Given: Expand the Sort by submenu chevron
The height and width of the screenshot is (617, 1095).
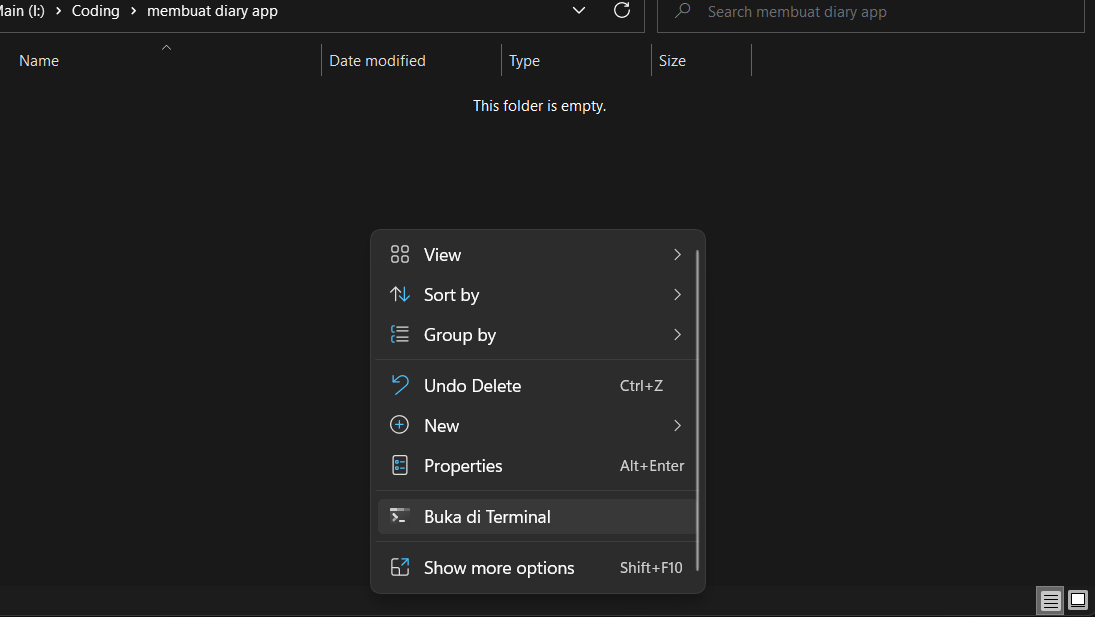Looking at the screenshot, I should [677, 295].
